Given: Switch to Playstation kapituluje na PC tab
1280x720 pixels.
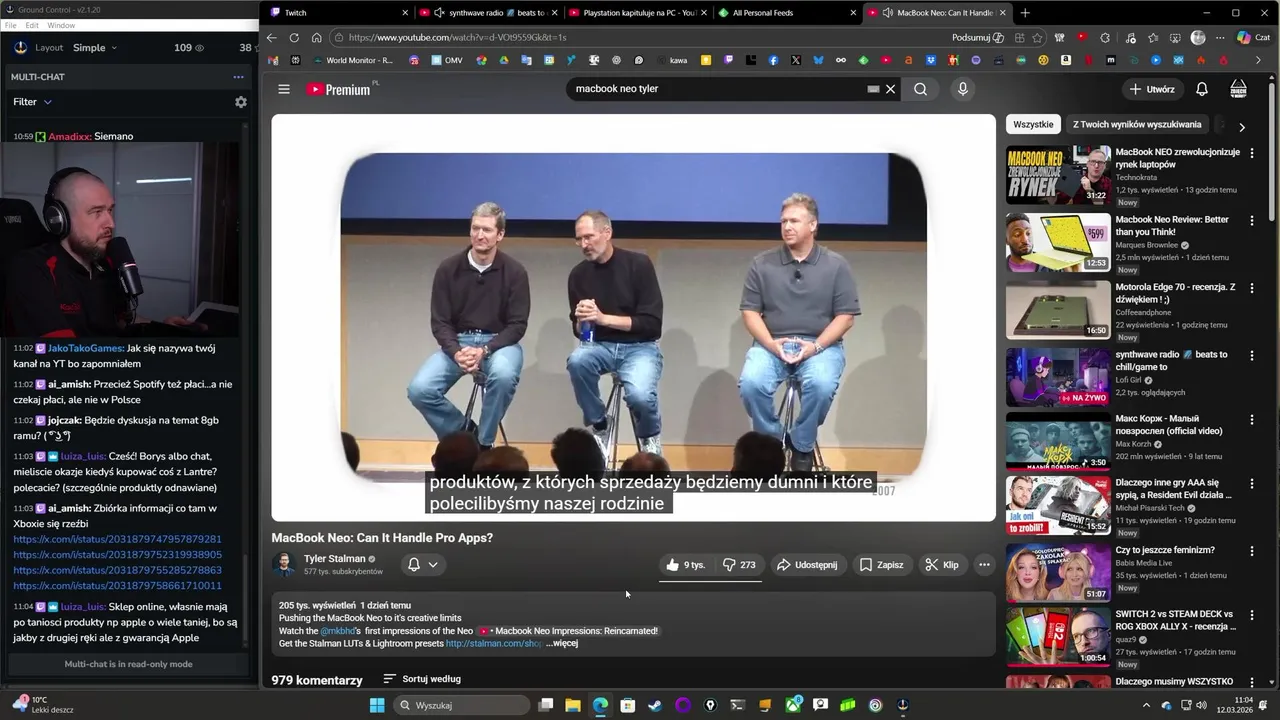Looking at the screenshot, I should (637, 13).
